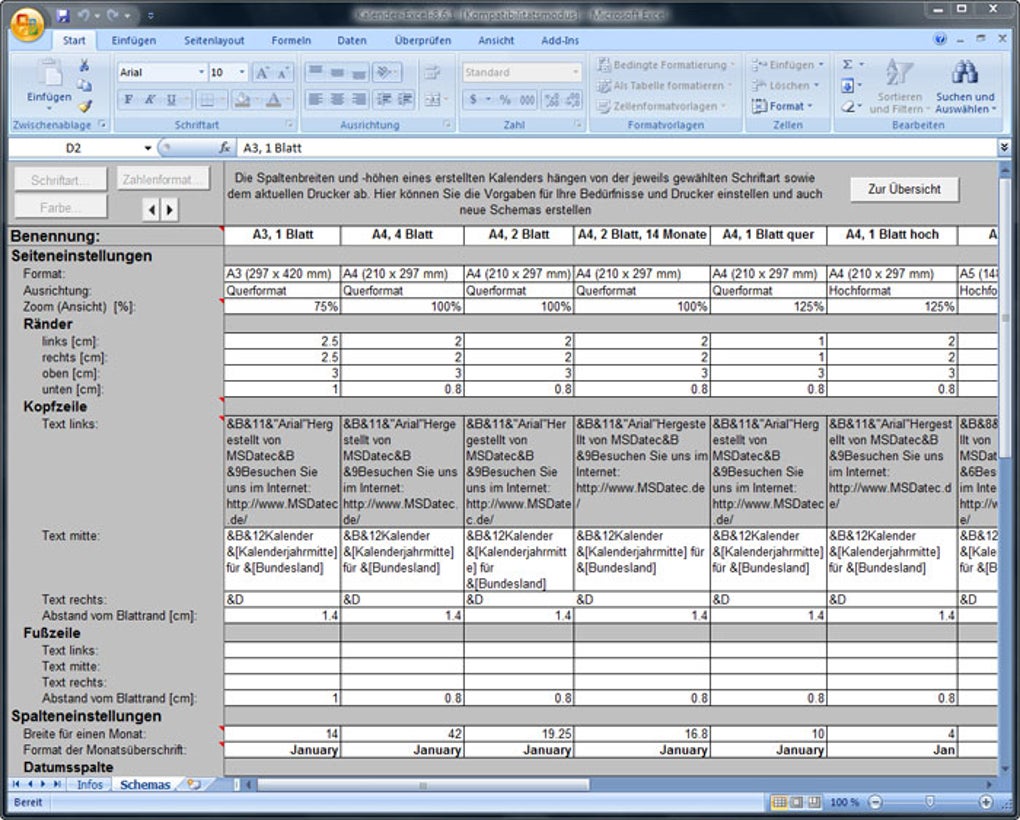The height and width of the screenshot is (820, 1020).
Task: Click the insert new worksheet tab icon
Action: coord(194,784)
